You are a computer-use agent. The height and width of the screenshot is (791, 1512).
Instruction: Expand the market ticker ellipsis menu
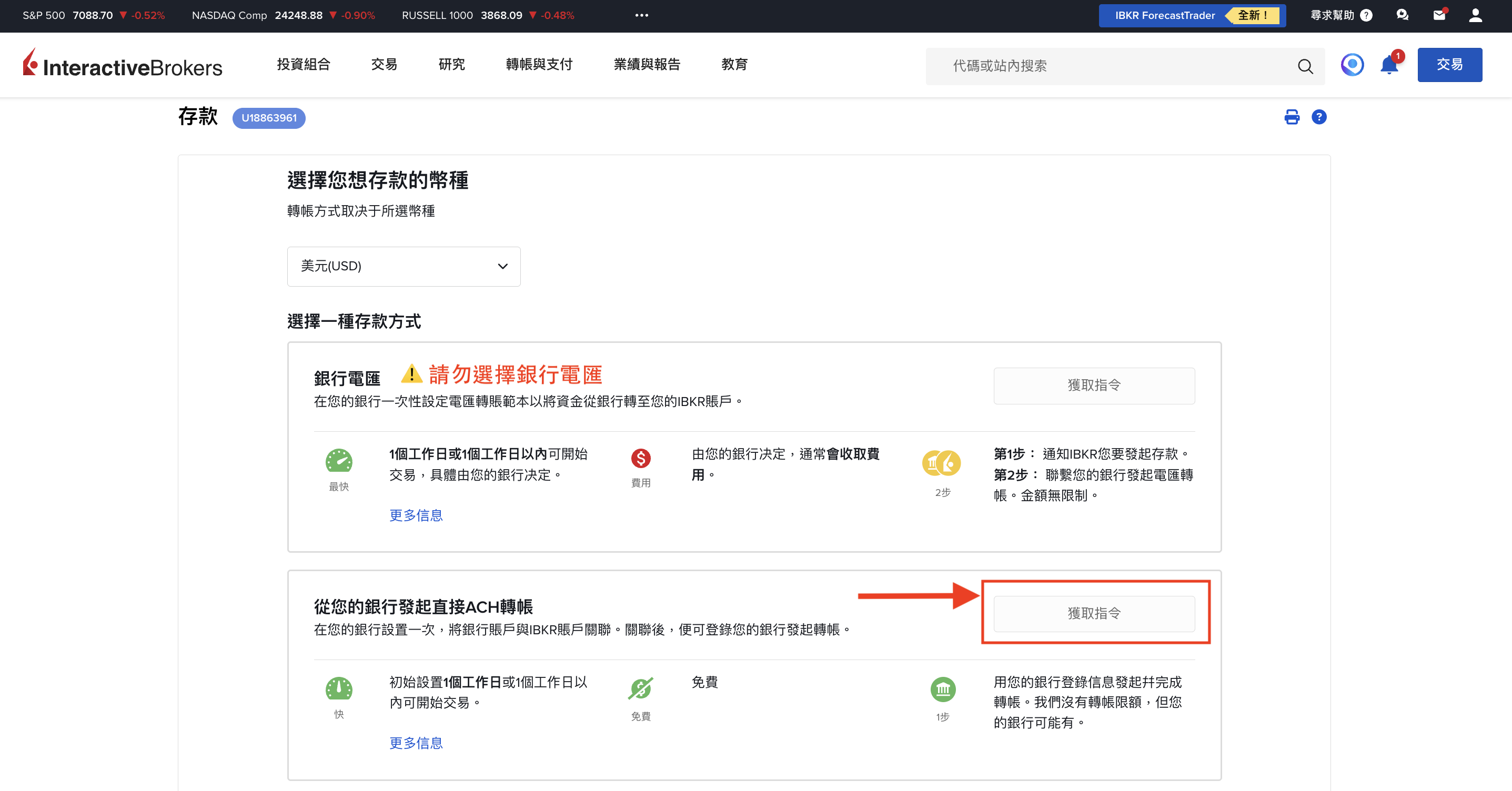[641, 15]
